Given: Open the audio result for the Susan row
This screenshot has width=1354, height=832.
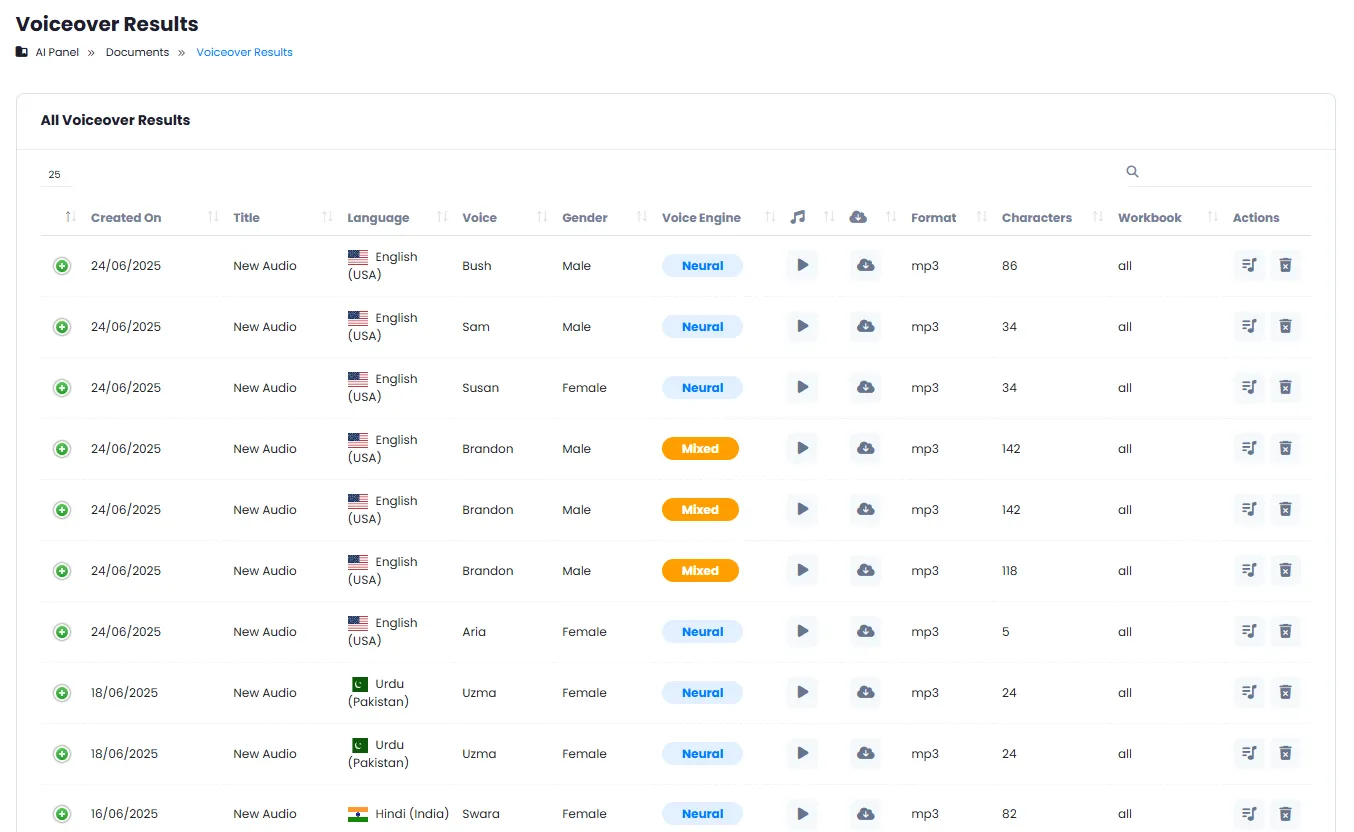Looking at the screenshot, I should pyautogui.click(x=1249, y=388).
